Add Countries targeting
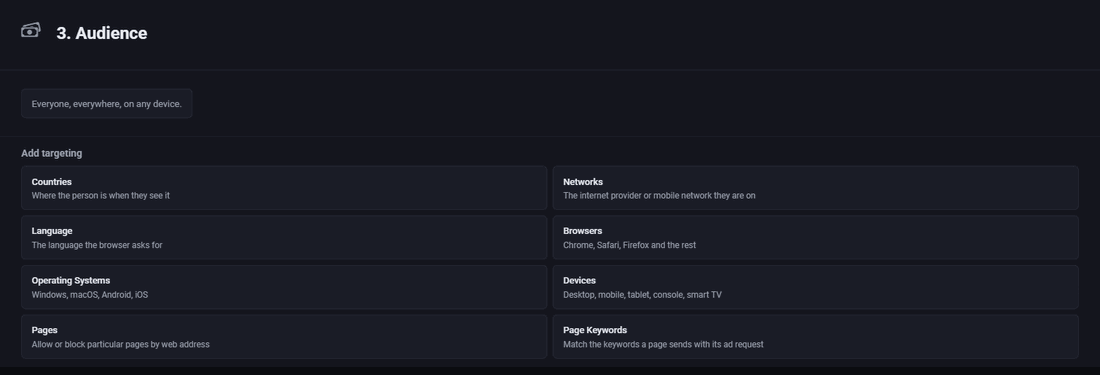This screenshot has height=375, width=1100. click(x=284, y=188)
